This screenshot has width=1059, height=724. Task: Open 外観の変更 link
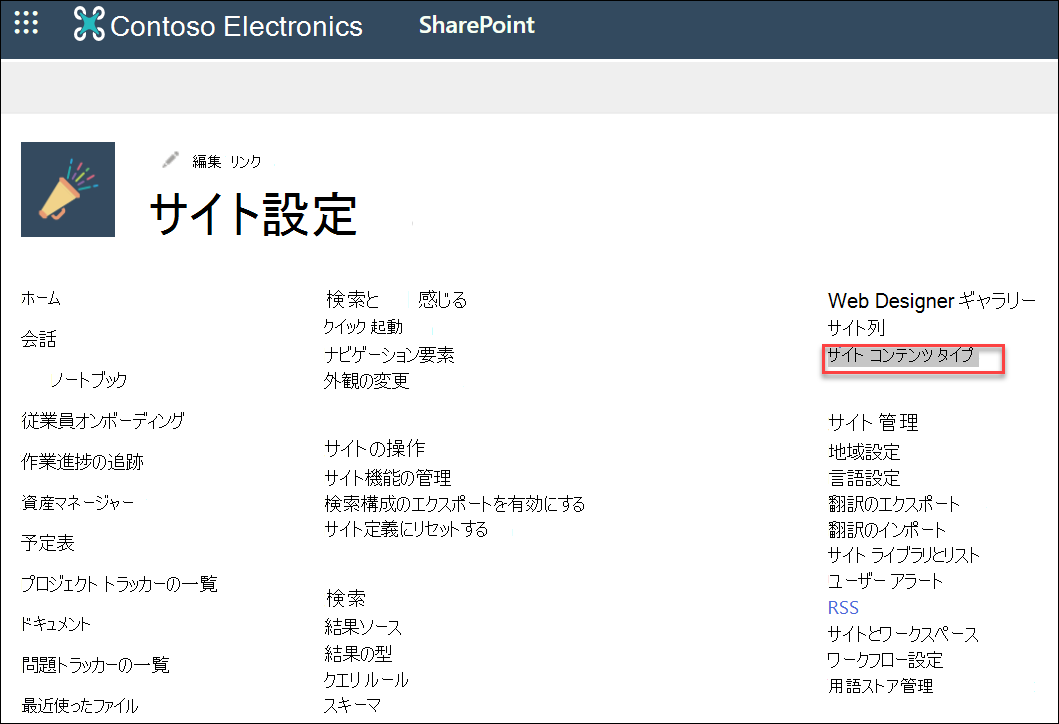pos(367,381)
